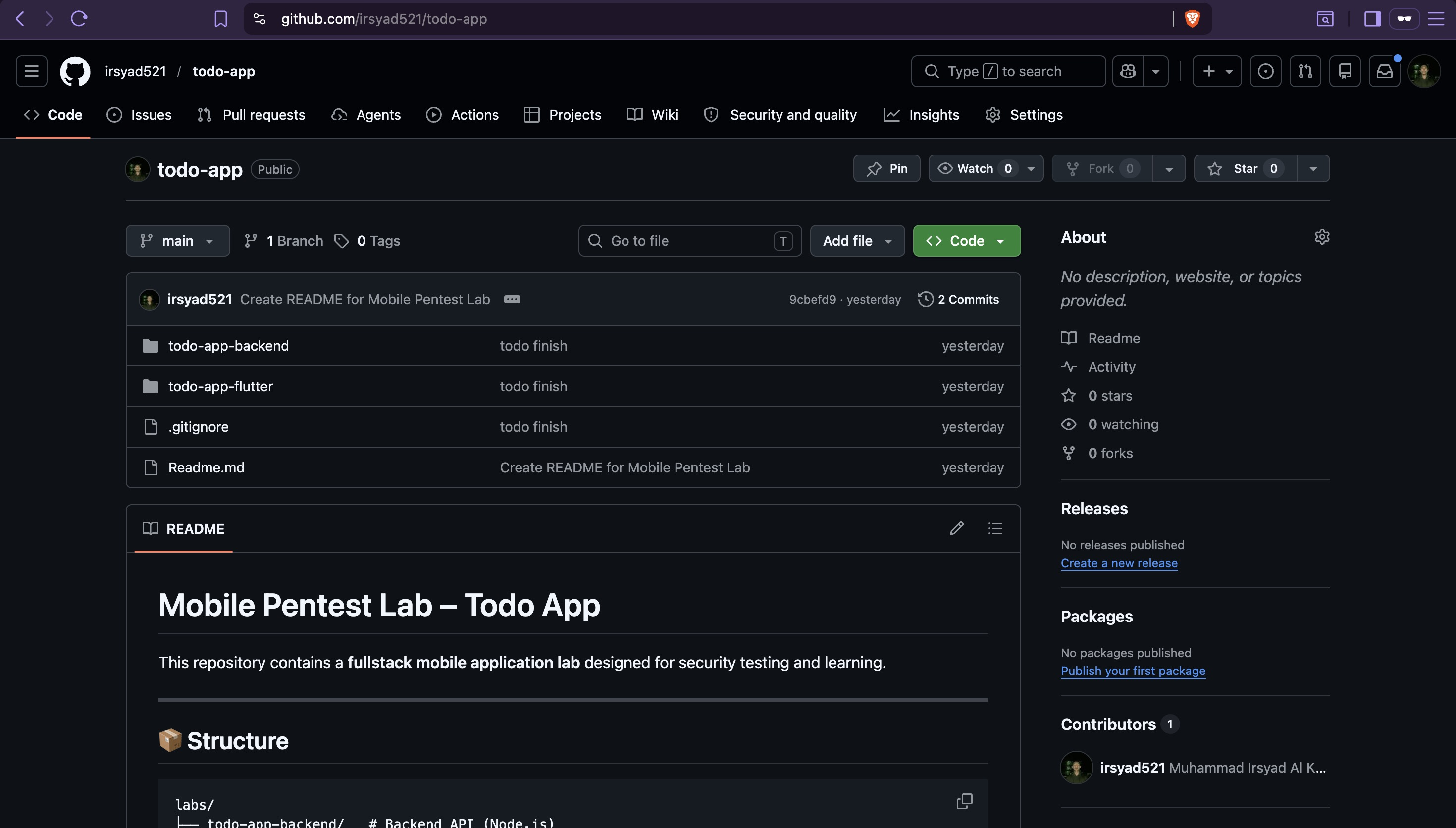Open the plus Create new menu

1217,71
